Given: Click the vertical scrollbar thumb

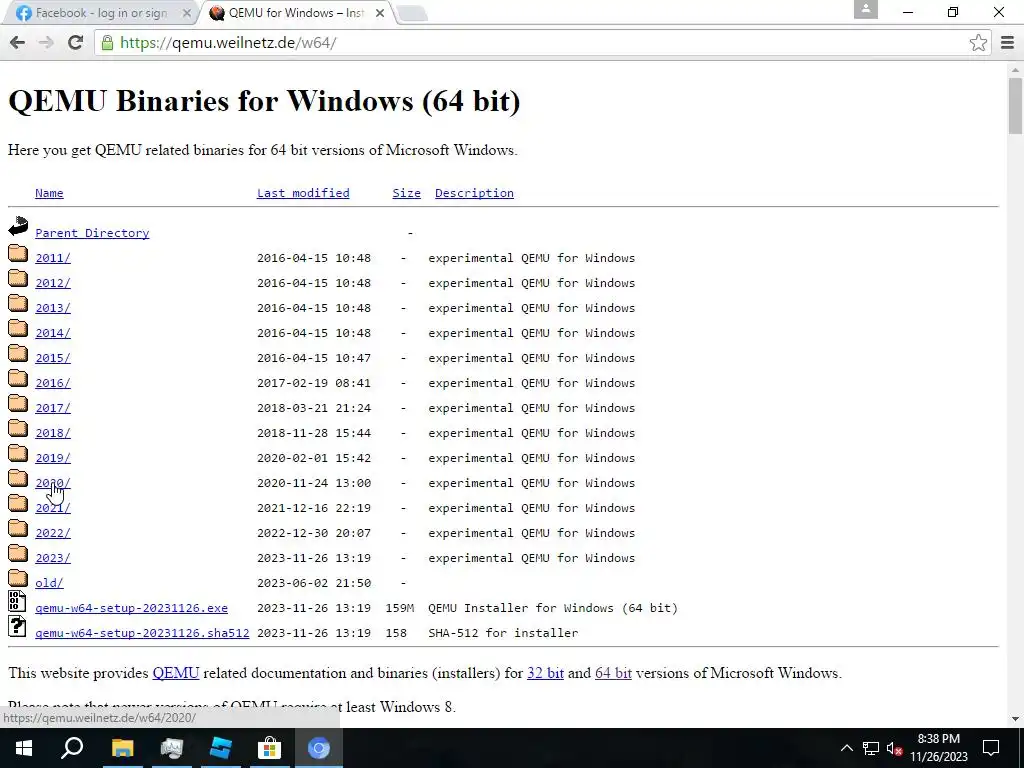Looking at the screenshot, I should 1016,104.
